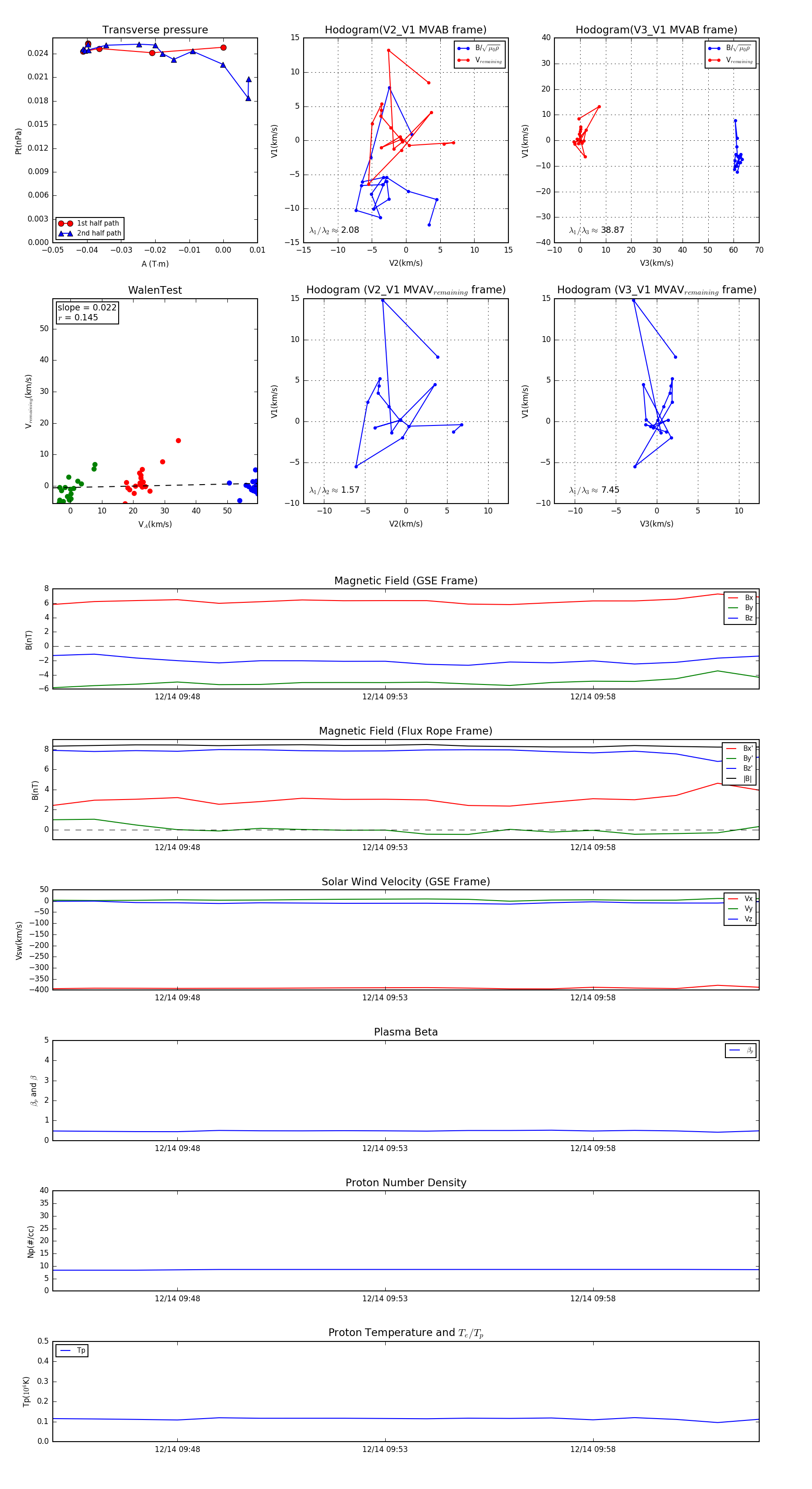Click the "WalenTest" plot title

tap(155, 290)
